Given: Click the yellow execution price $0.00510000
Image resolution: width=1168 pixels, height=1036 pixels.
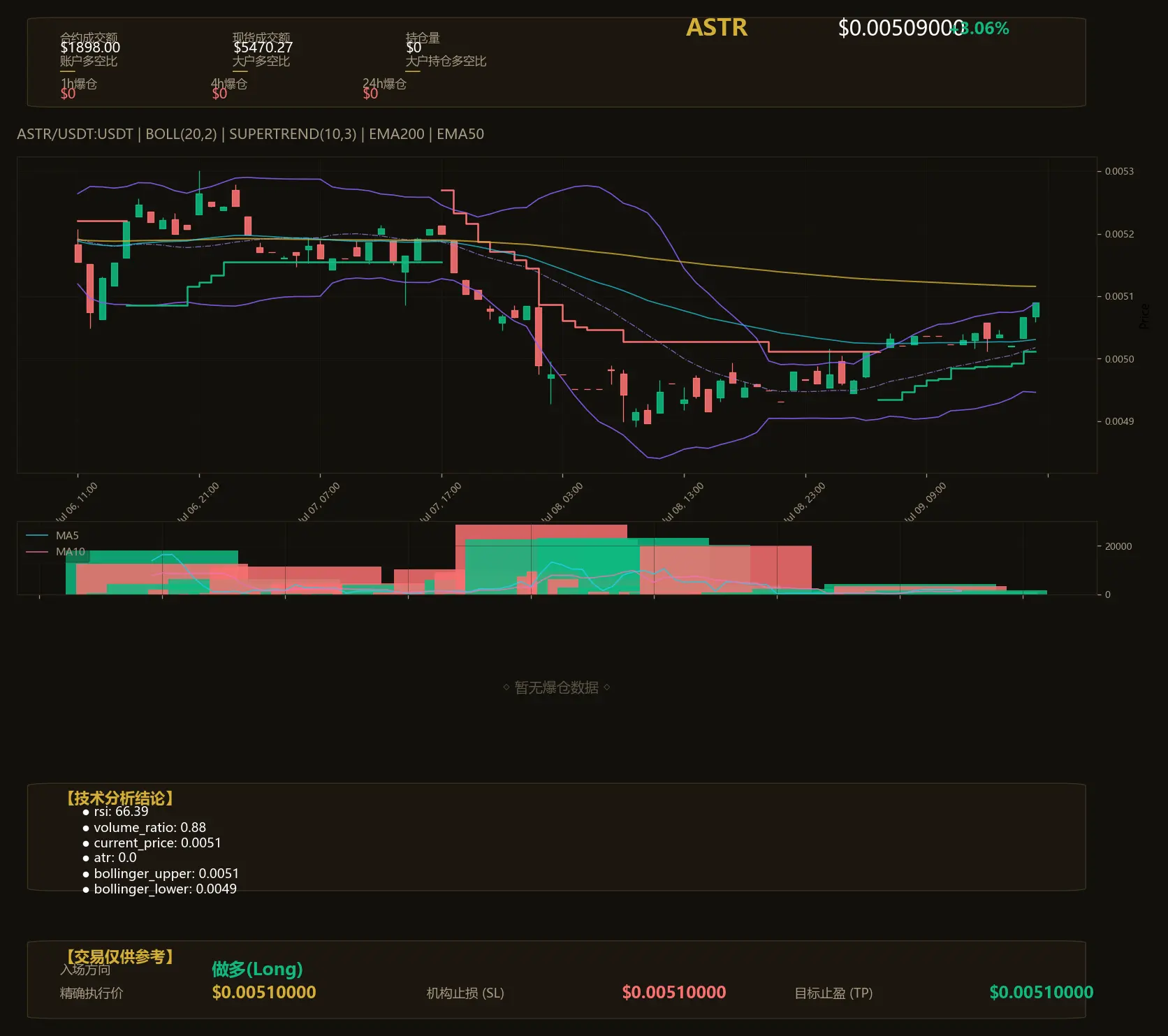Looking at the screenshot, I should pyautogui.click(x=264, y=992).
